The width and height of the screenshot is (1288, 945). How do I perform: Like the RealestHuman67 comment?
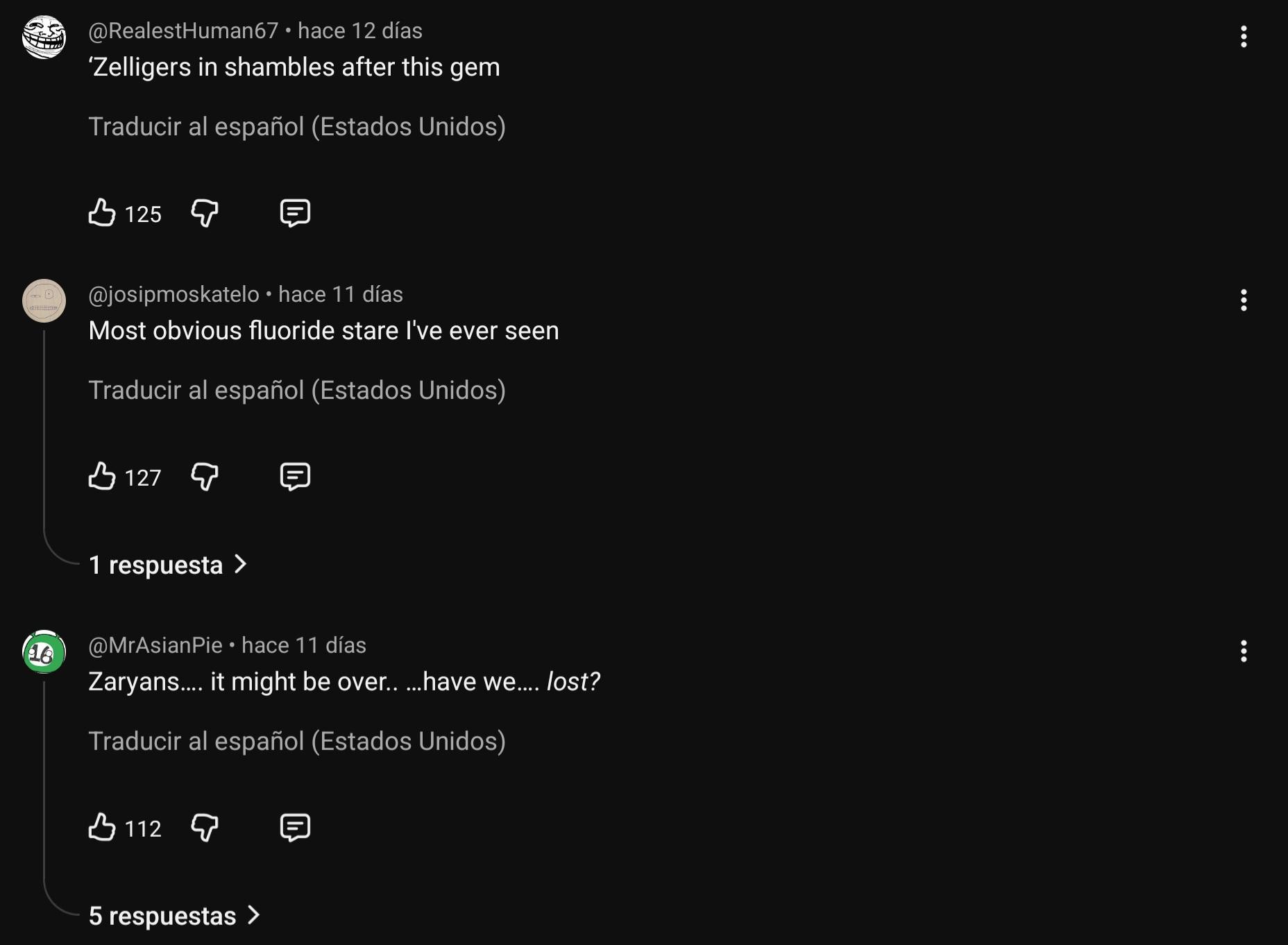pos(102,213)
